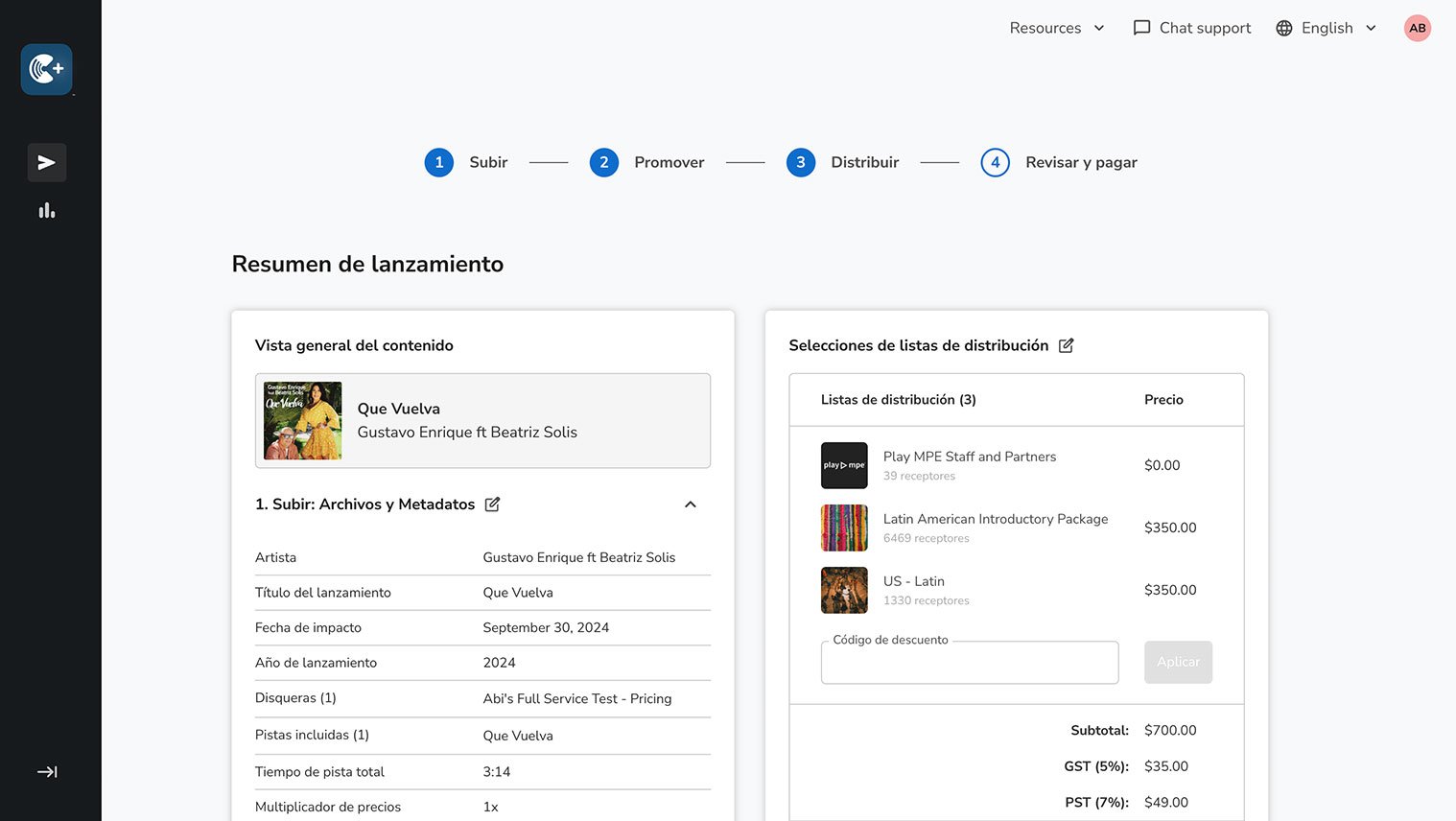Go to step 1 Subir

pyautogui.click(x=439, y=162)
